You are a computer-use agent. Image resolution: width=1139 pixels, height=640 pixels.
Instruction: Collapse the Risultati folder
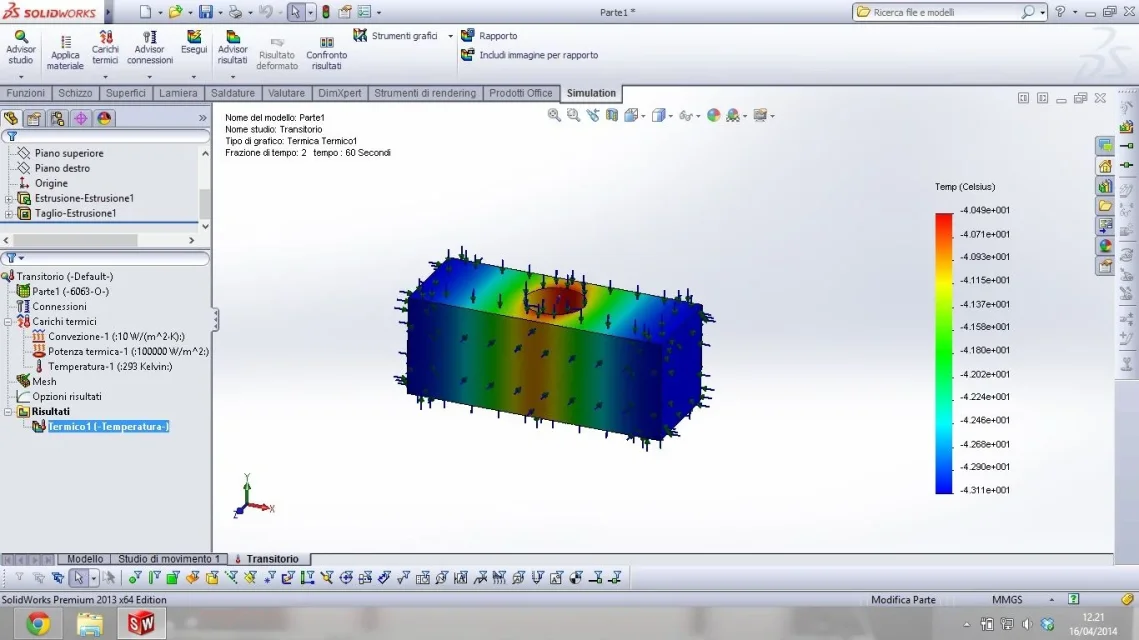click(8, 412)
